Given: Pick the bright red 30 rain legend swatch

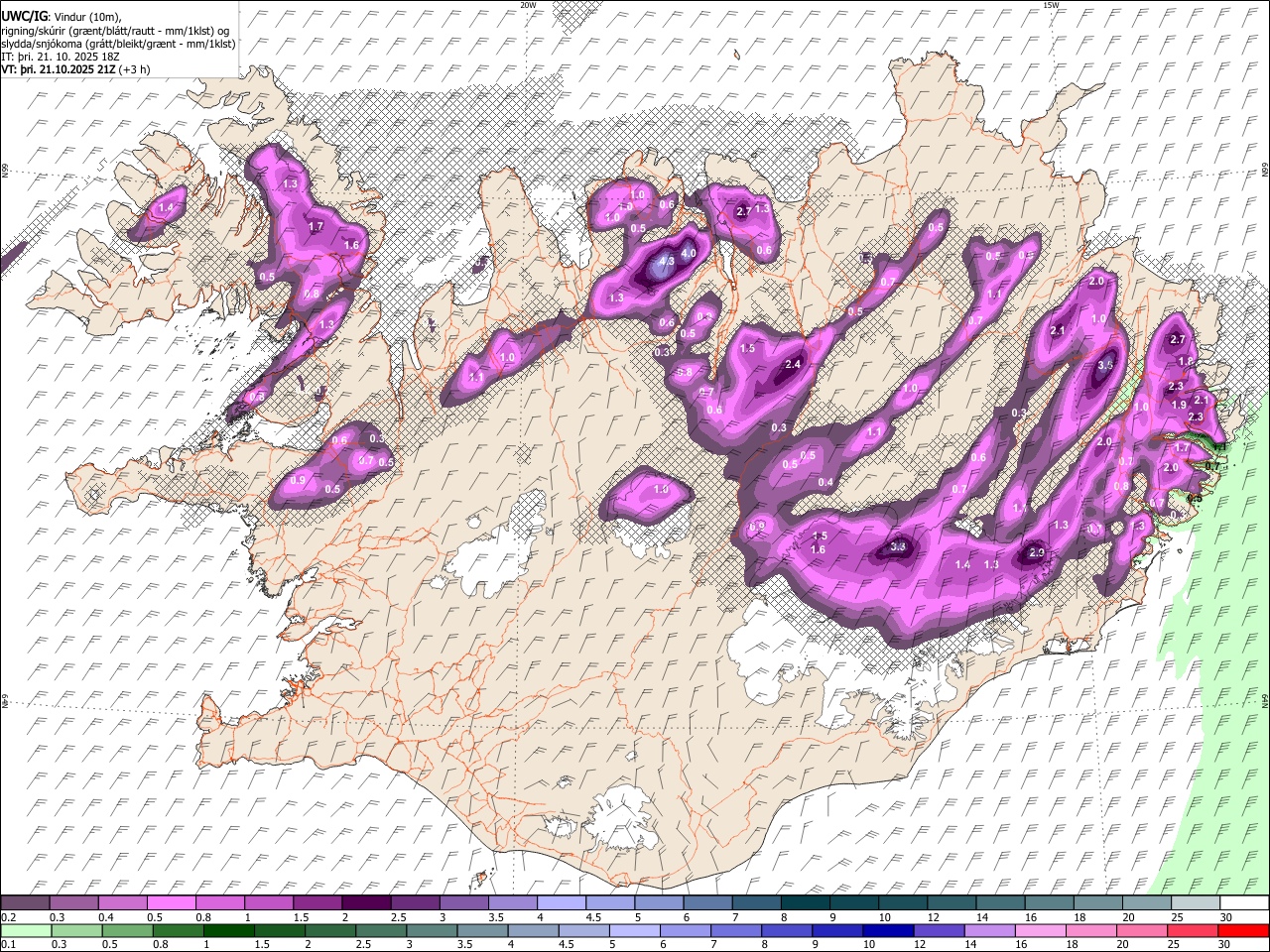Looking at the screenshot, I should [1244, 930].
